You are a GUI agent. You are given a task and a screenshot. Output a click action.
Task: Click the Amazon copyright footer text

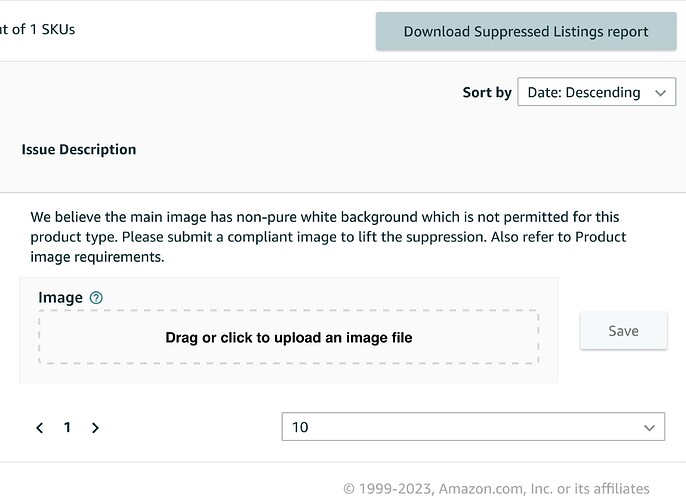(496, 489)
